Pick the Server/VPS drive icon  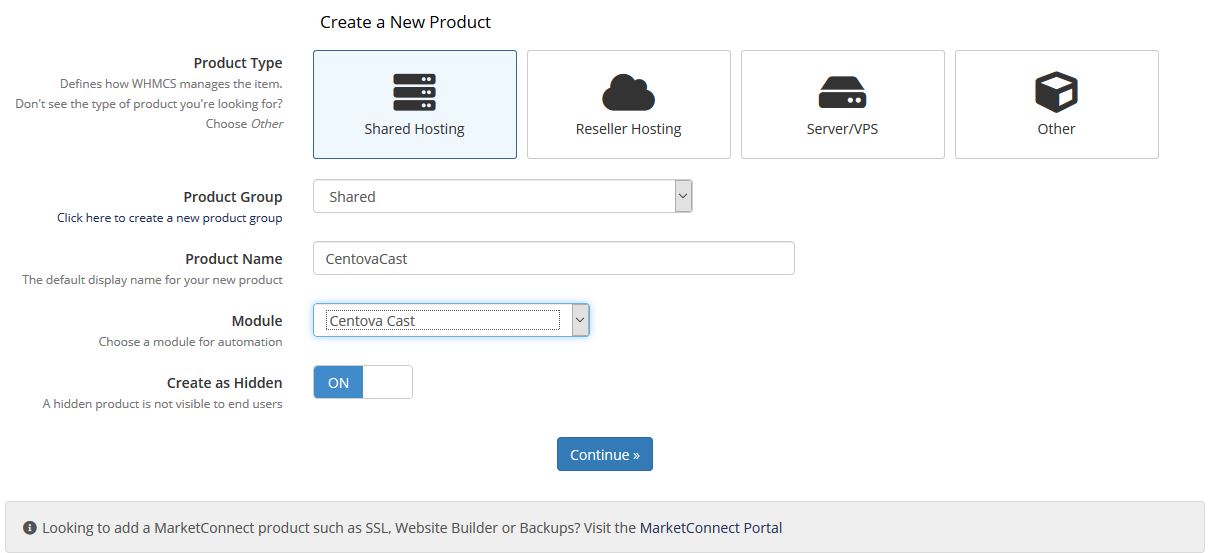point(842,92)
